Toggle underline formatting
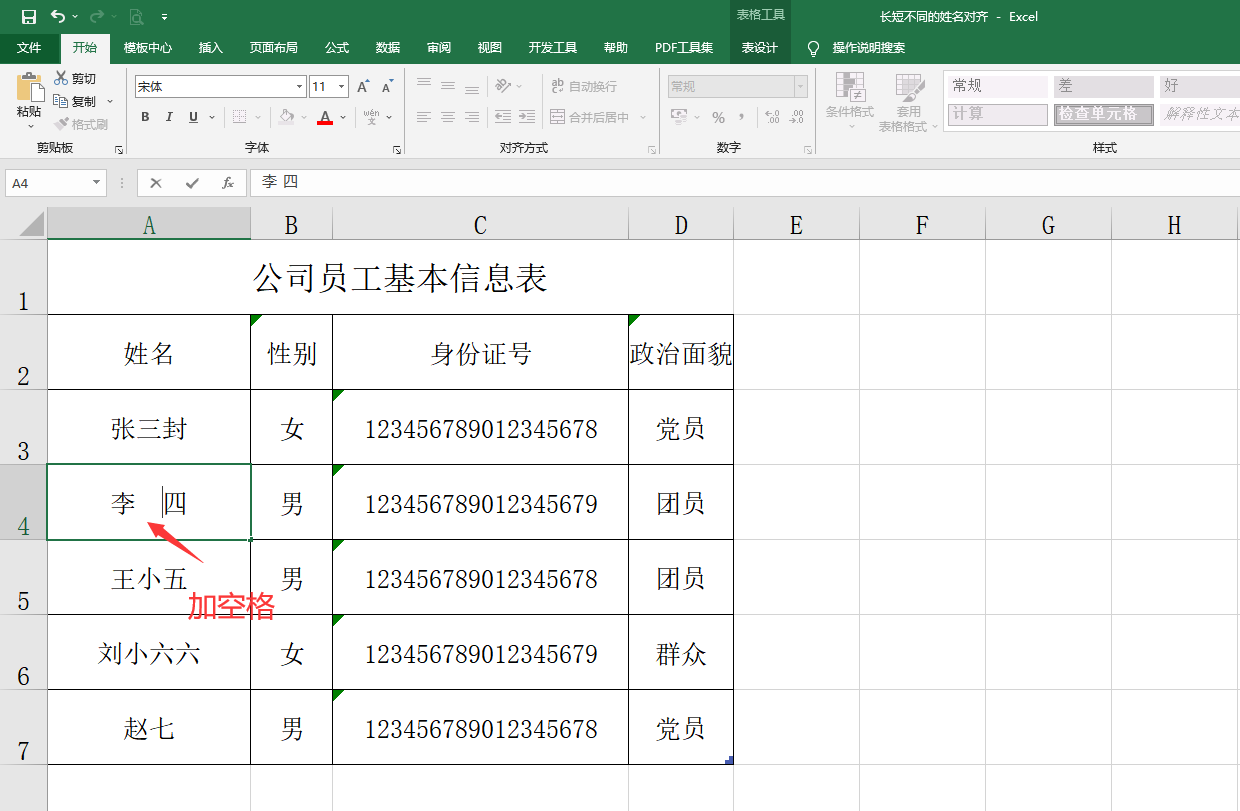The height and width of the screenshot is (811, 1240). tap(193, 117)
